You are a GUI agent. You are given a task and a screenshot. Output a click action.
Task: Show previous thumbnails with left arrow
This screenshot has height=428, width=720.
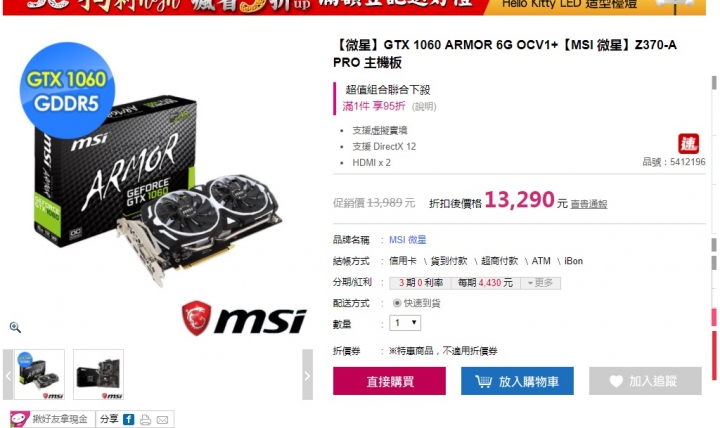coord(8,375)
